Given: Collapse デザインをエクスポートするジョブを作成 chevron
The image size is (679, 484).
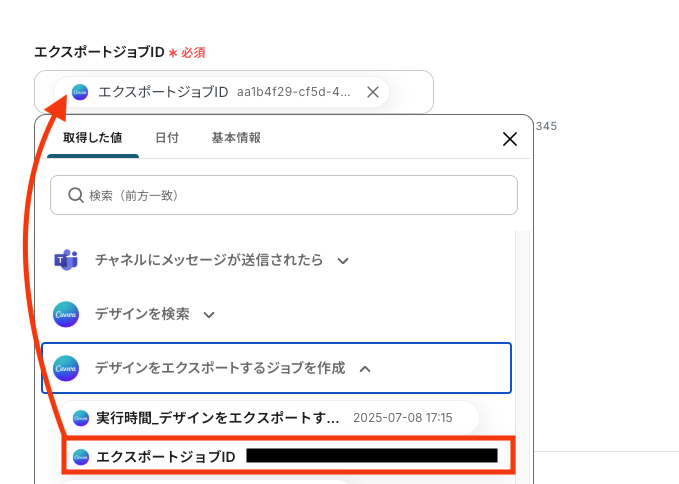Looking at the screenshot, I should click(365, 369).
